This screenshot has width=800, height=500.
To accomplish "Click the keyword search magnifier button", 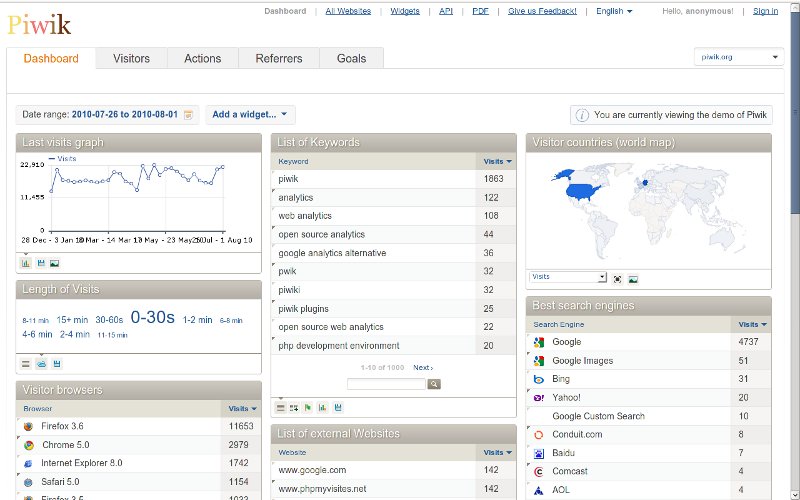I will point(434,384).
